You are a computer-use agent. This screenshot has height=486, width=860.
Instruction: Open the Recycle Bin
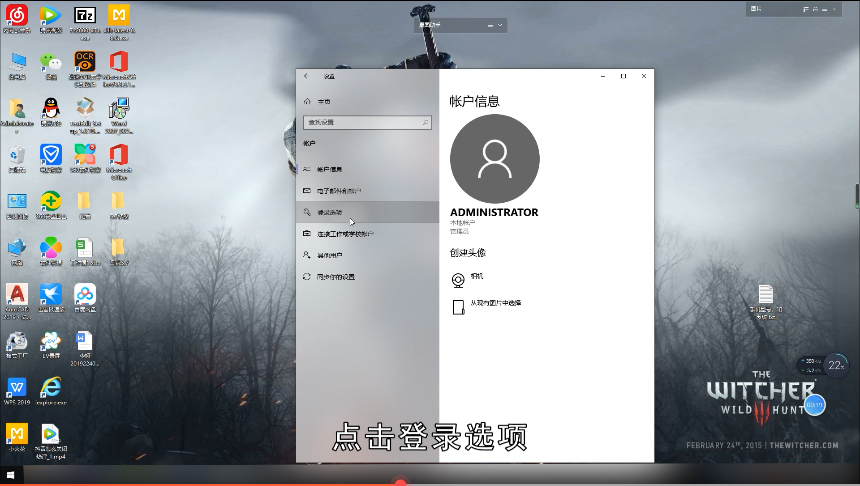click(17, 159)
